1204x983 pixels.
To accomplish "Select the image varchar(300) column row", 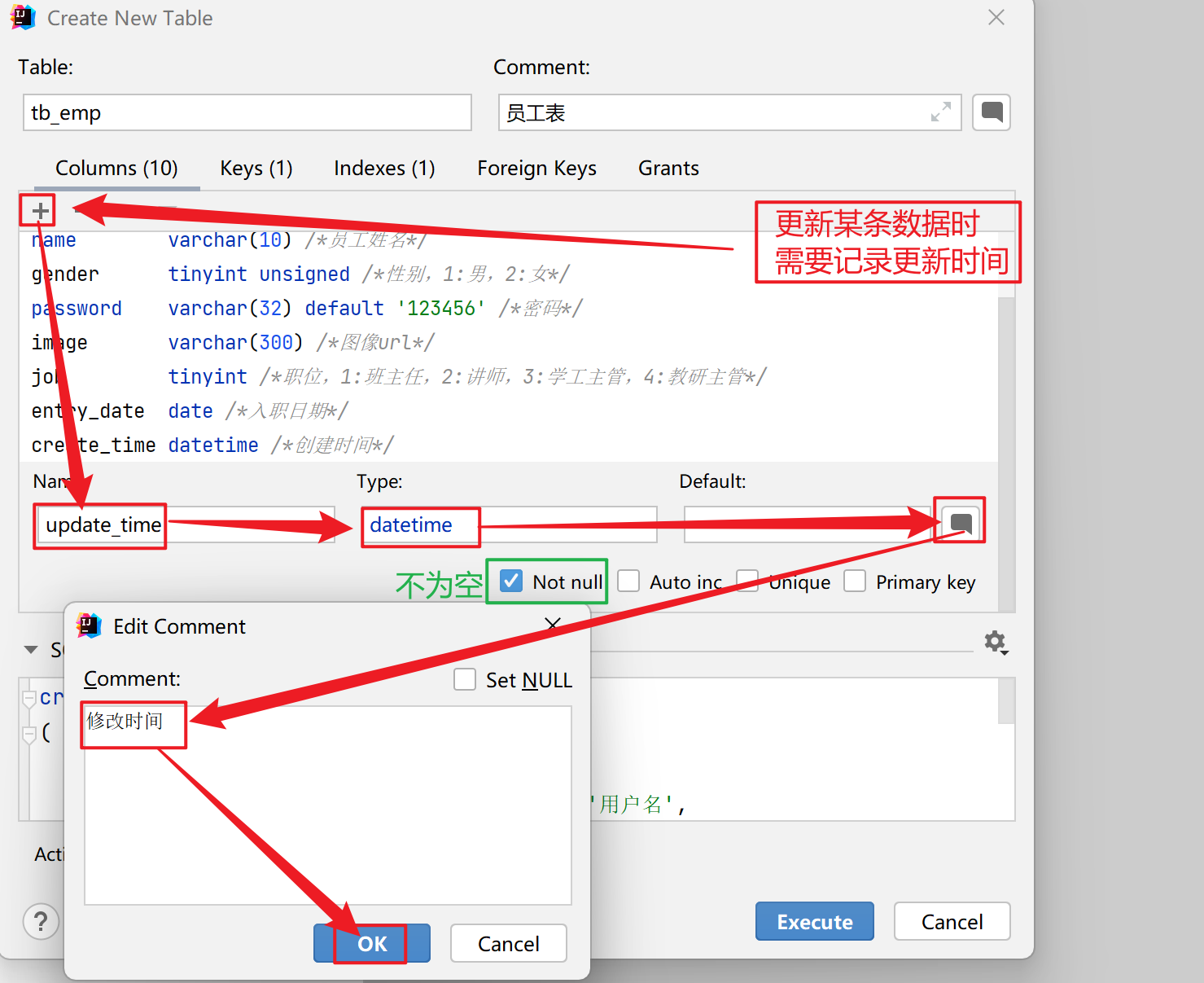I will (509, 343).
